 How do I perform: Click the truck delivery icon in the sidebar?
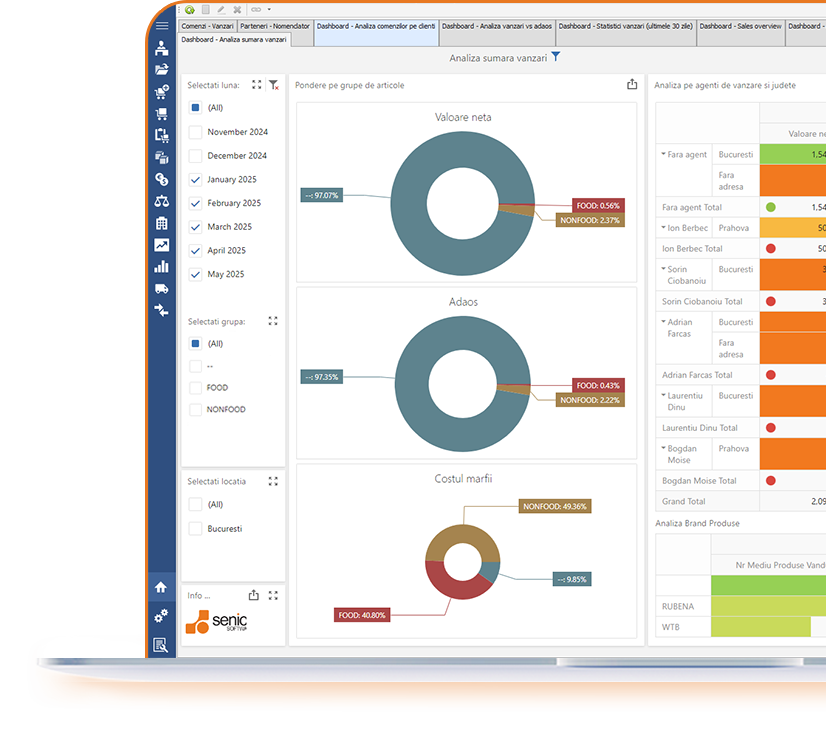(162, 289)
